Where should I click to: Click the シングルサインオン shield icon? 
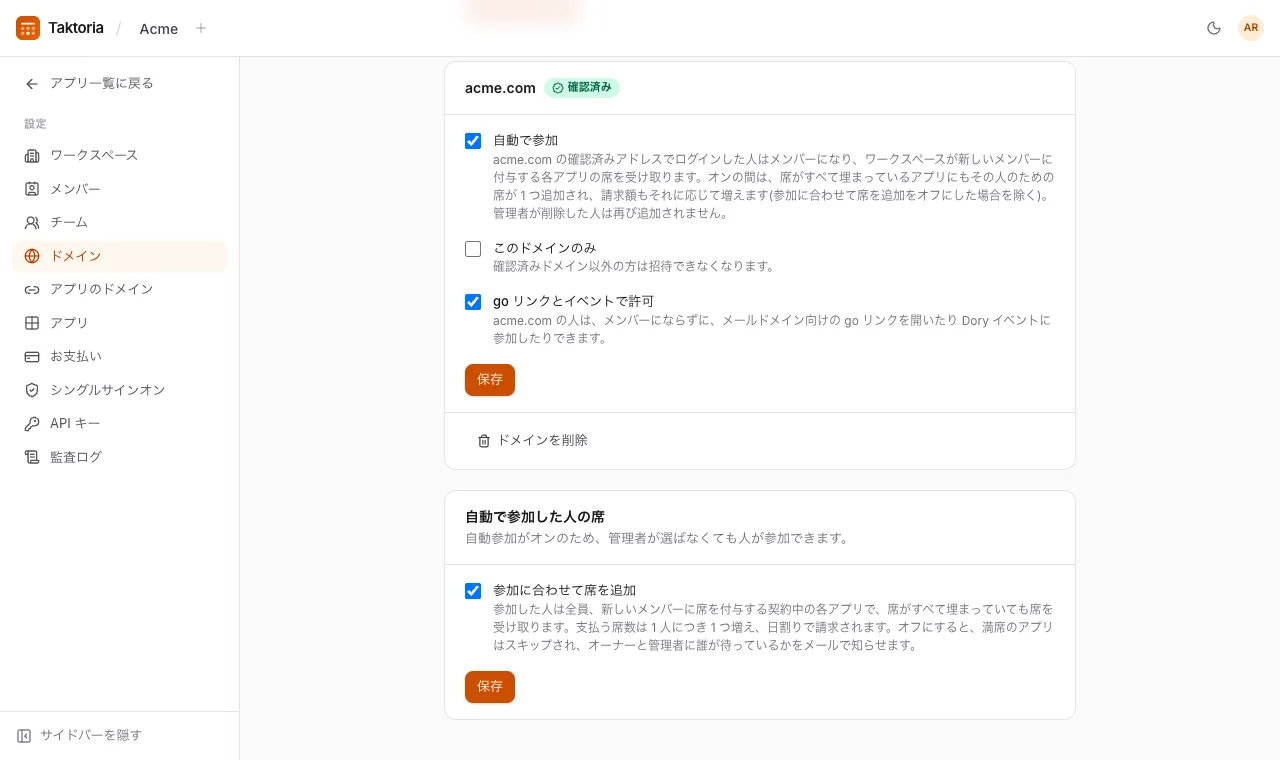(x=32, y=390)
